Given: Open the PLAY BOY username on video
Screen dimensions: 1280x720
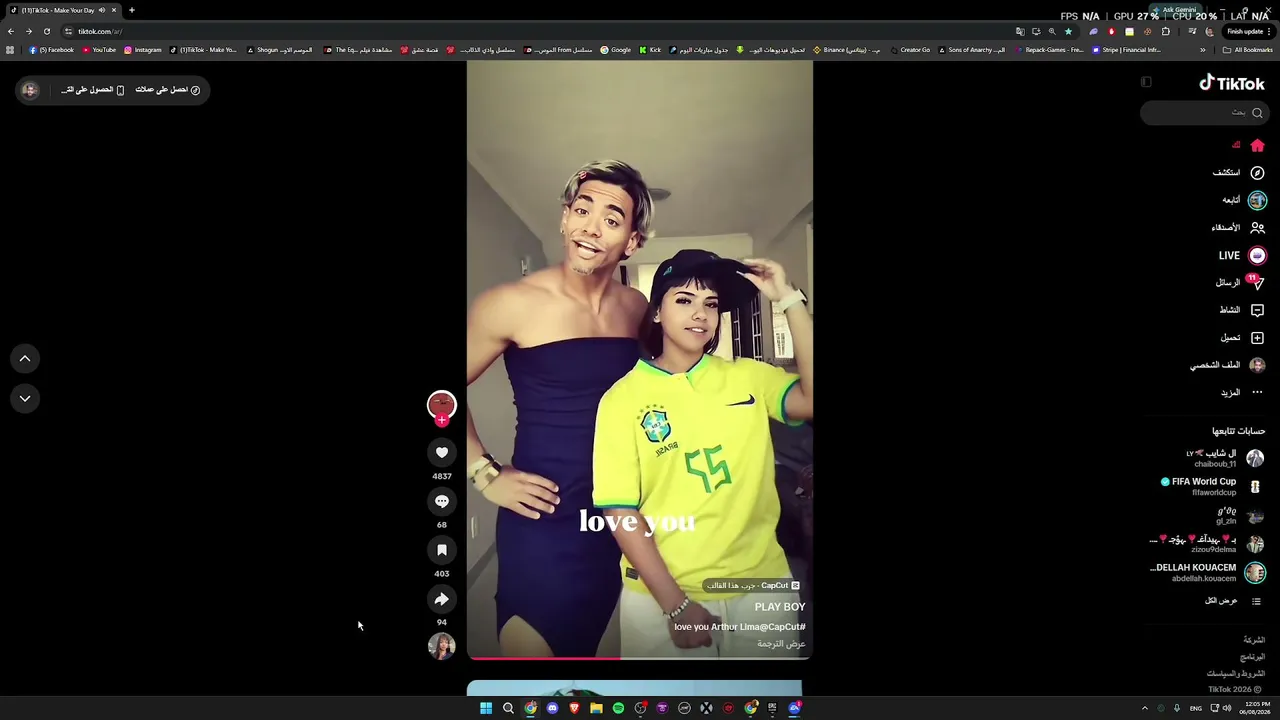Looking at the screenshot, I should [780, 607].
